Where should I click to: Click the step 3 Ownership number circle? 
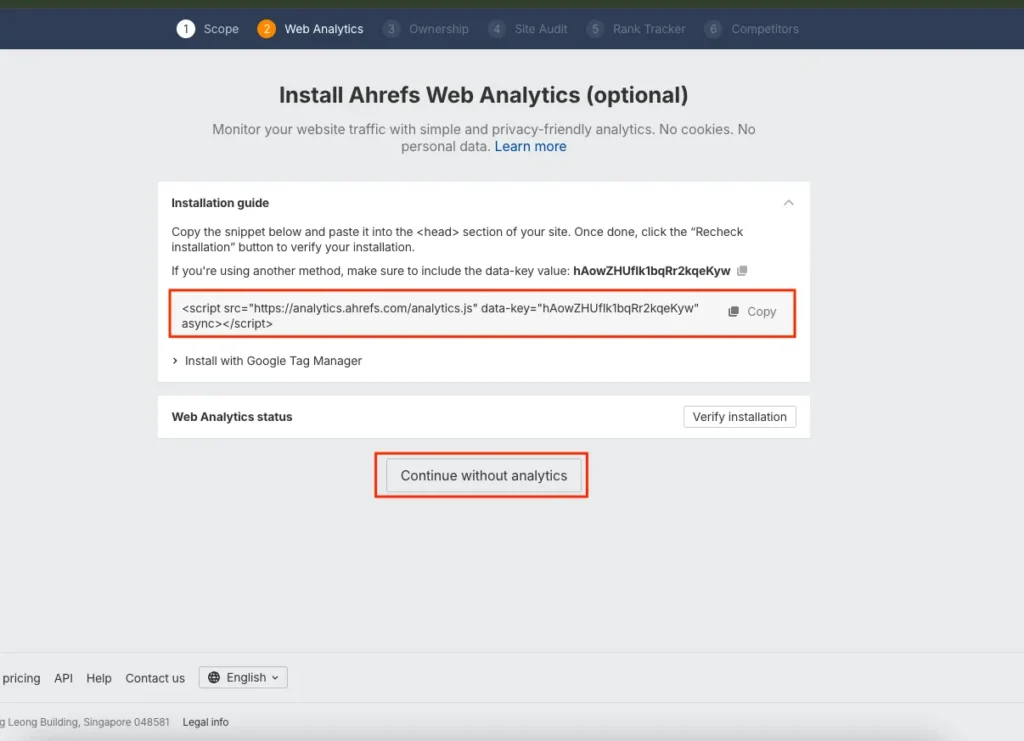point(391,29)
